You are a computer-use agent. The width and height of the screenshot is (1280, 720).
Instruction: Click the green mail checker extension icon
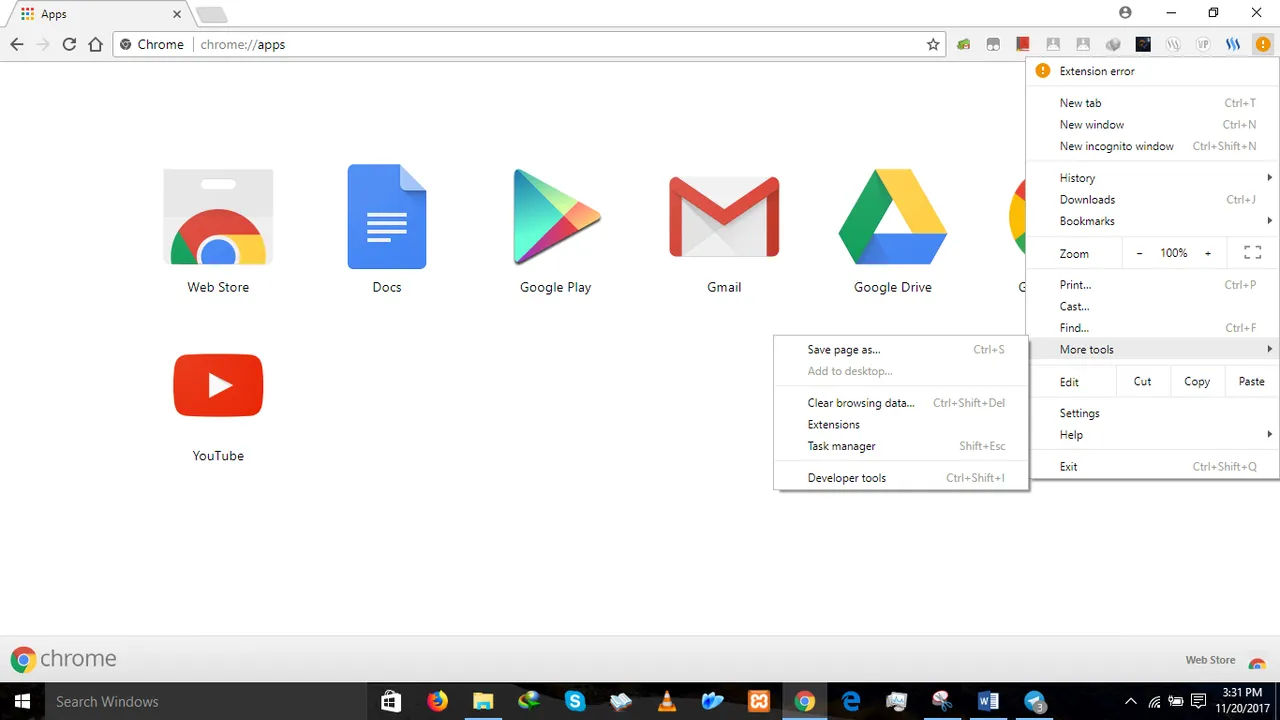963,44
